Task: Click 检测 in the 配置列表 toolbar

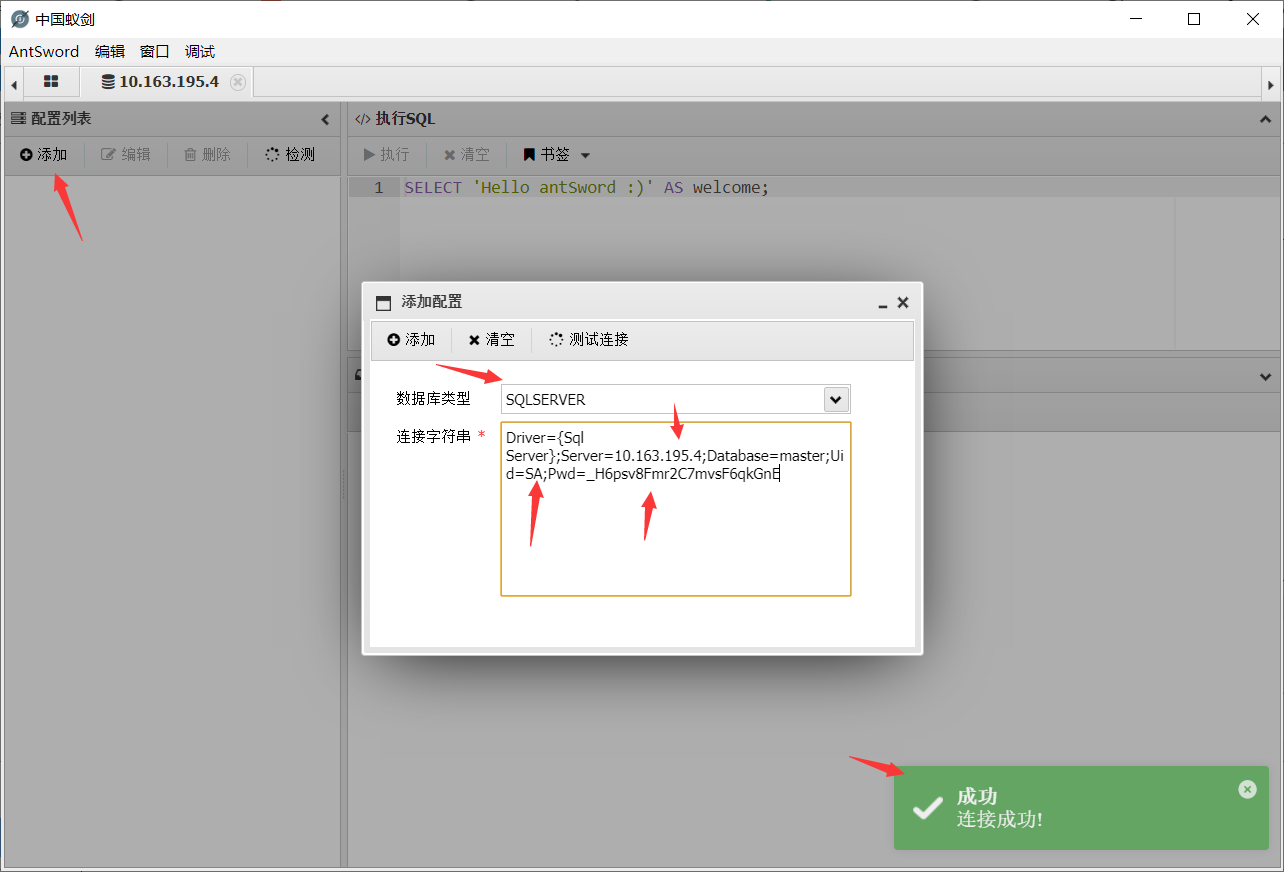Action: click(290, 154)
